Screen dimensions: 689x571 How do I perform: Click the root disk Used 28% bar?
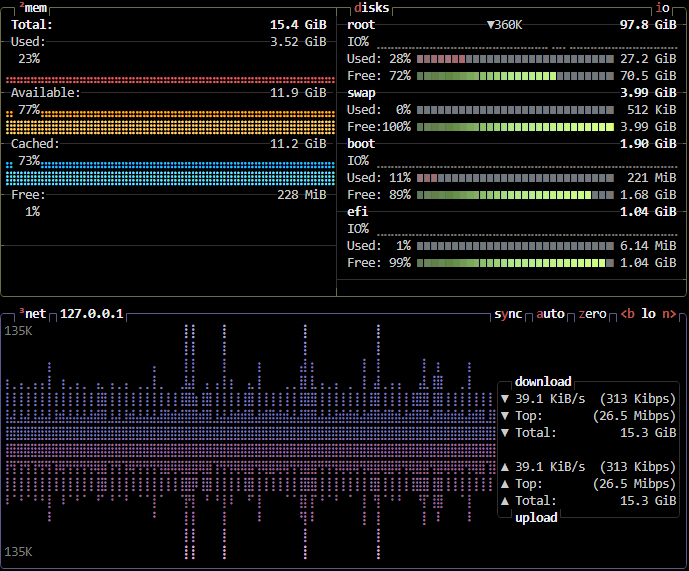tap(515, 59)
